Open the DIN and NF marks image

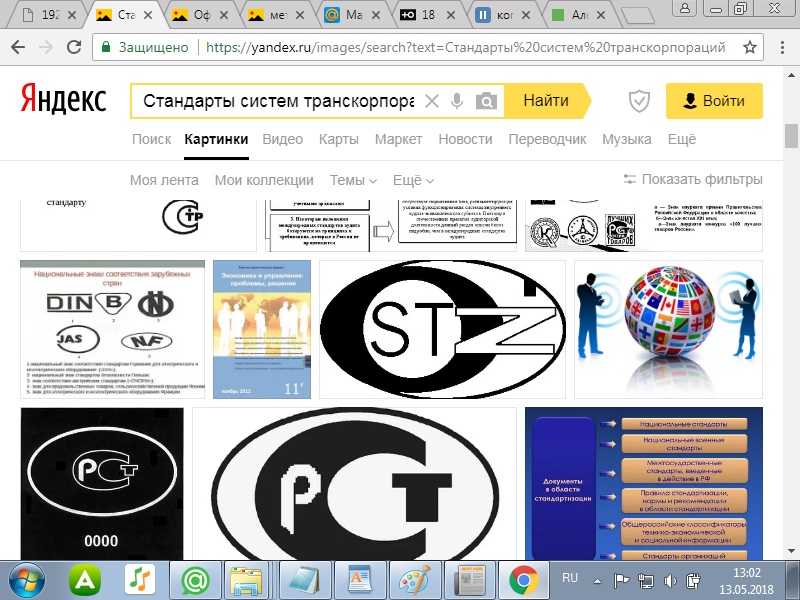112,329
